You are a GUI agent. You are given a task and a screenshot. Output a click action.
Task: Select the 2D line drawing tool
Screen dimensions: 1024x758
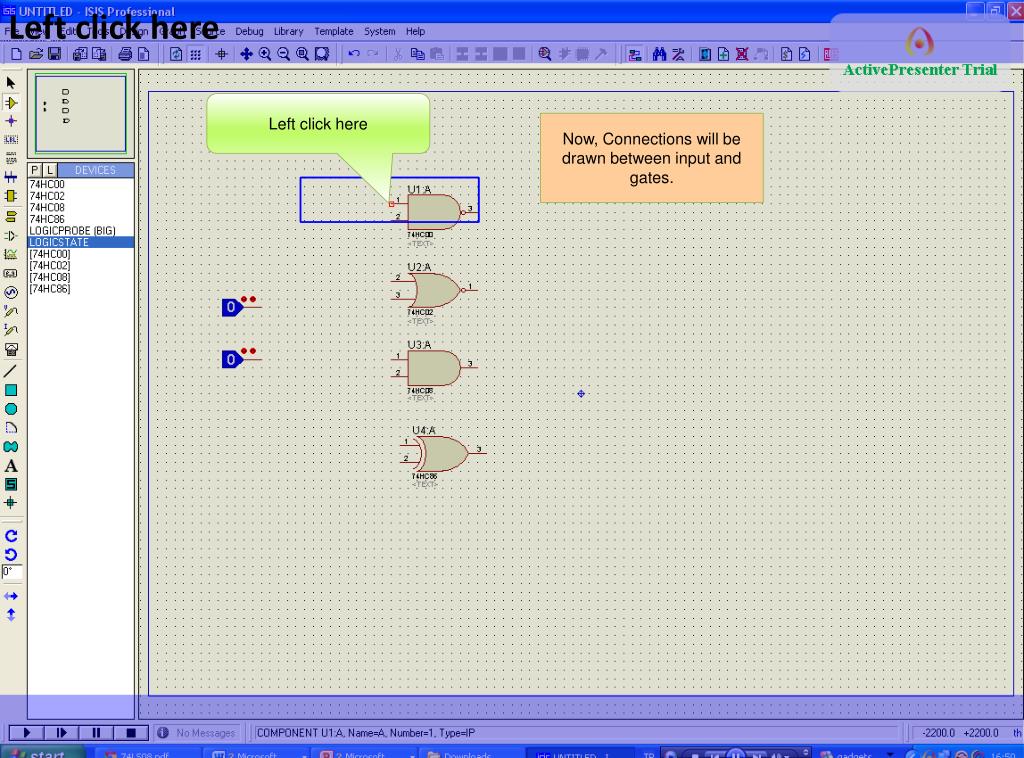[10, 371]
